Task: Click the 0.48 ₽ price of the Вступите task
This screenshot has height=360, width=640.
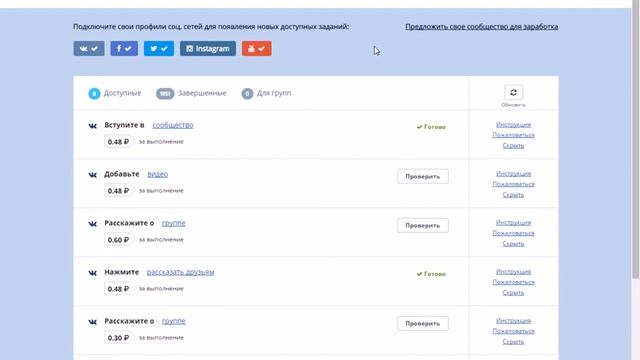Action: (x=118, y=142)
